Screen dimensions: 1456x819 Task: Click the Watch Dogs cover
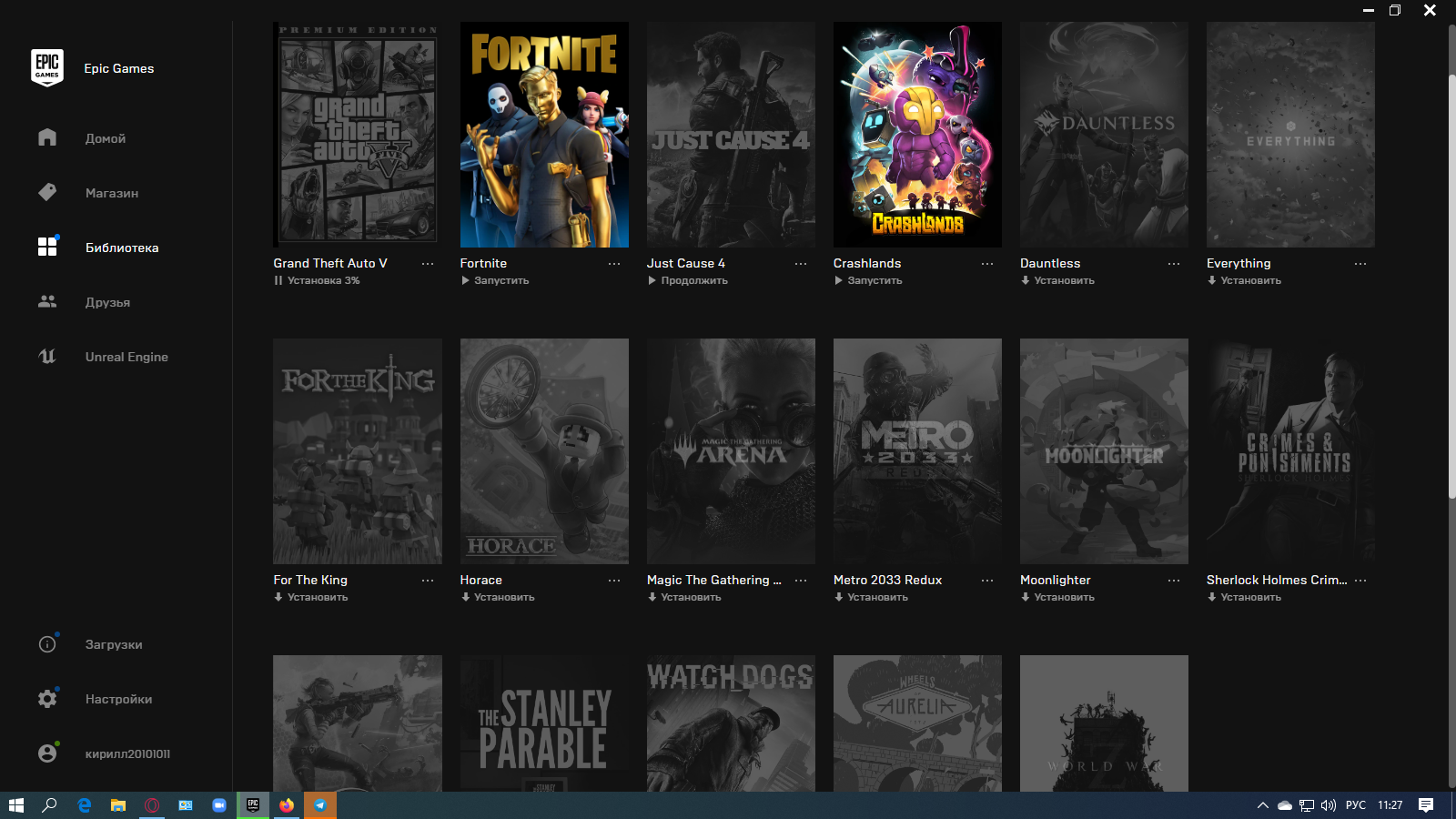731,723
